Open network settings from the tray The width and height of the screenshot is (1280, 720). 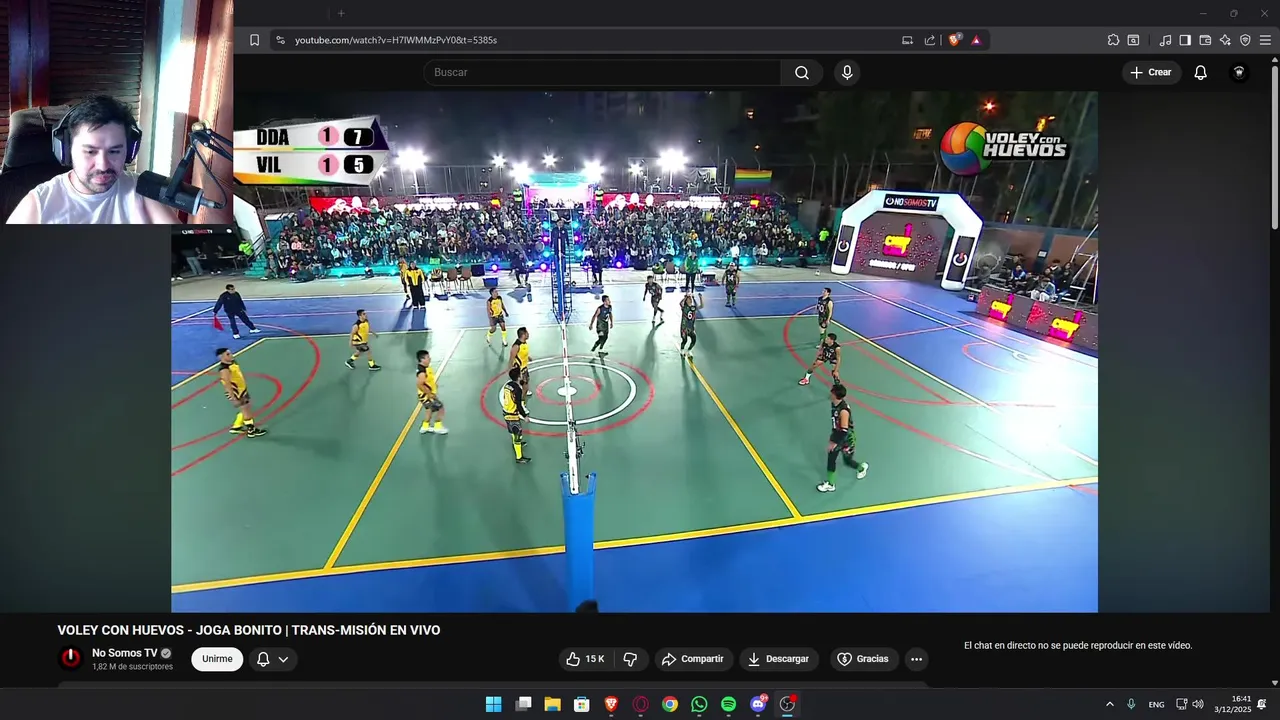click(1181, 704)
